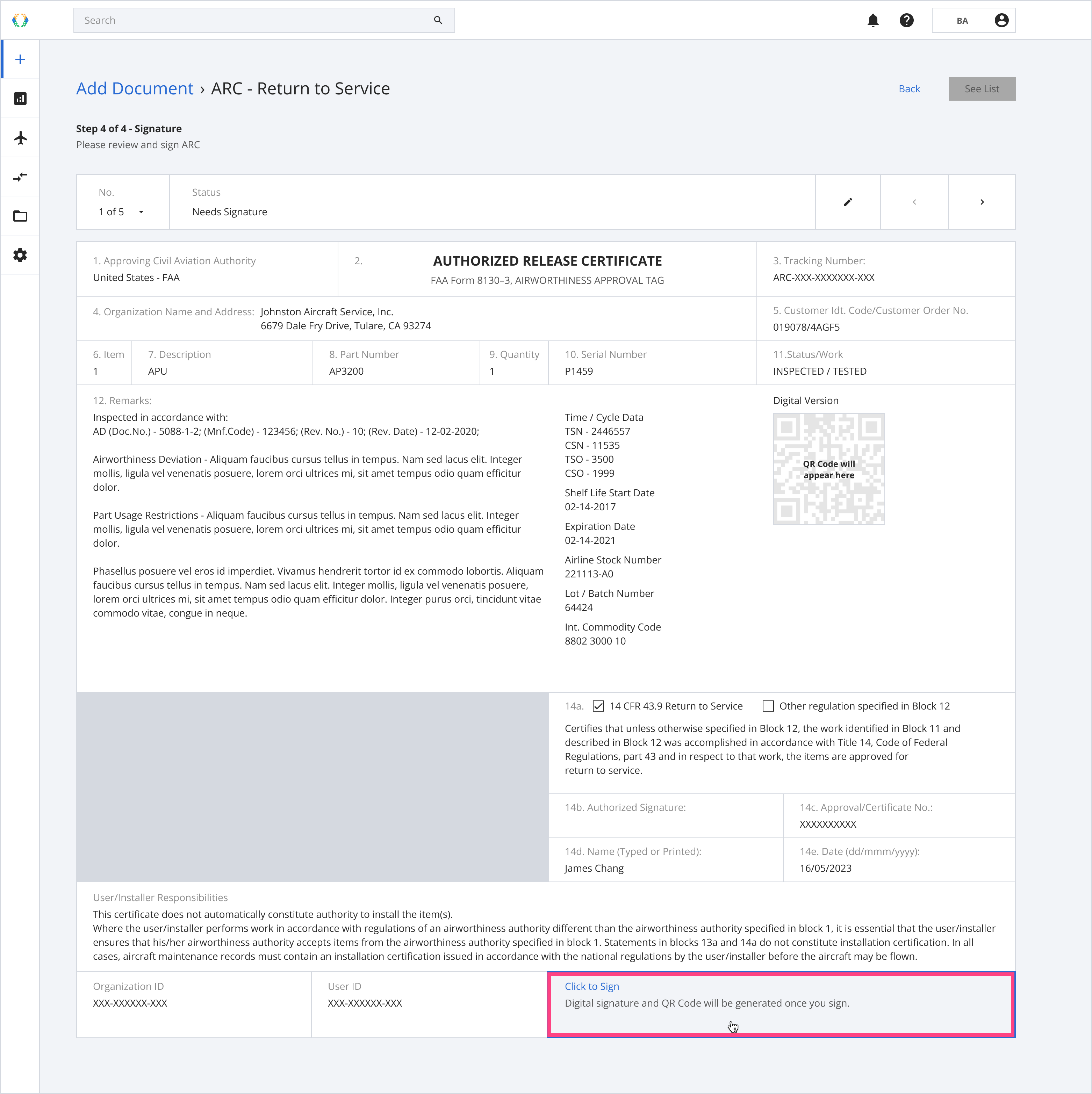Select tracking number ARC-XXX-XXXXXXX-XXX
Screen dimensions: 1092x1094
click(x=824, y=278)
